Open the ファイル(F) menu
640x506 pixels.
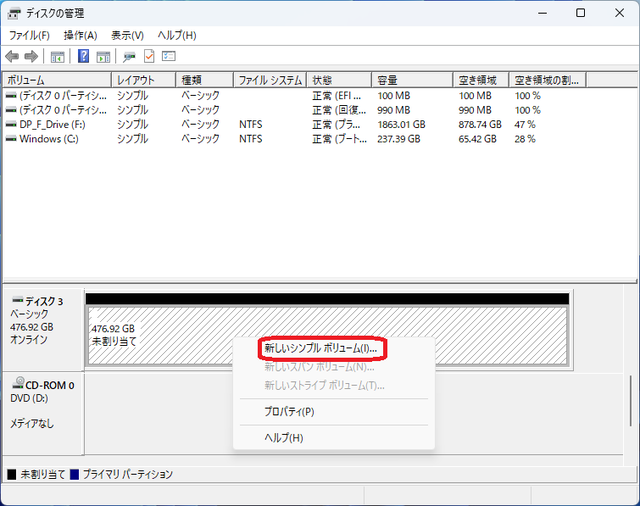click(29, 36)
